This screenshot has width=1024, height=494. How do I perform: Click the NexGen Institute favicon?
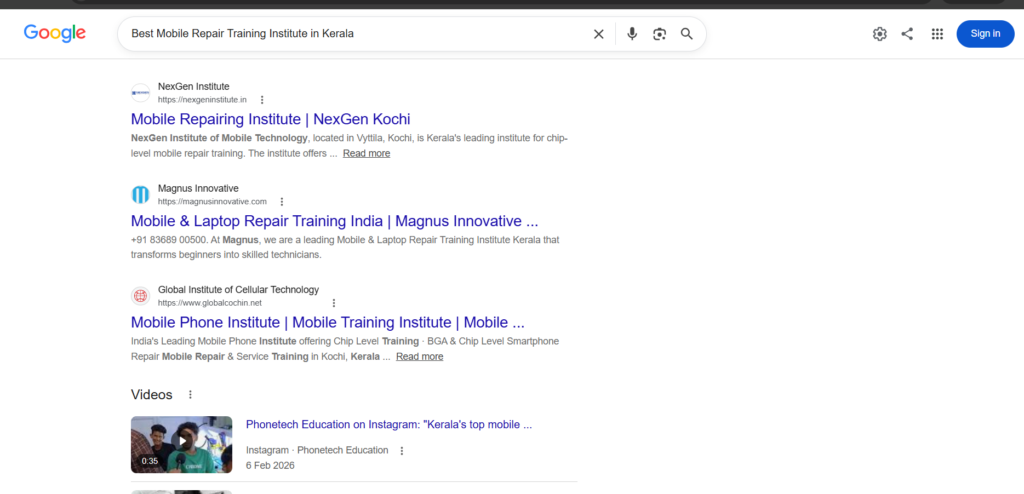tap(140, 93)
